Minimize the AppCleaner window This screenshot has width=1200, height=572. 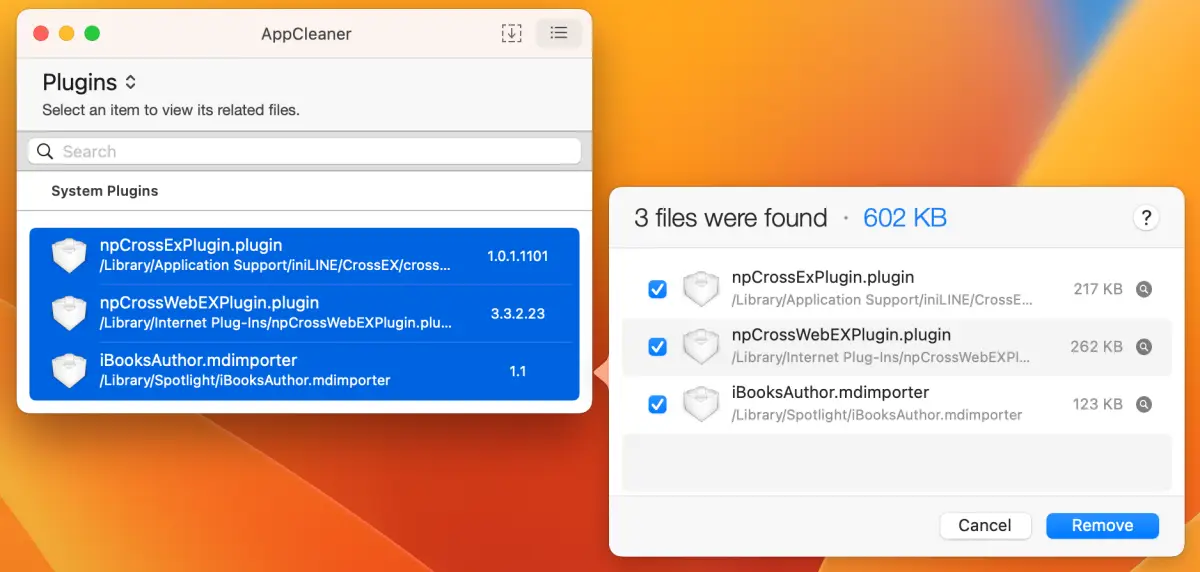[66, 33]
